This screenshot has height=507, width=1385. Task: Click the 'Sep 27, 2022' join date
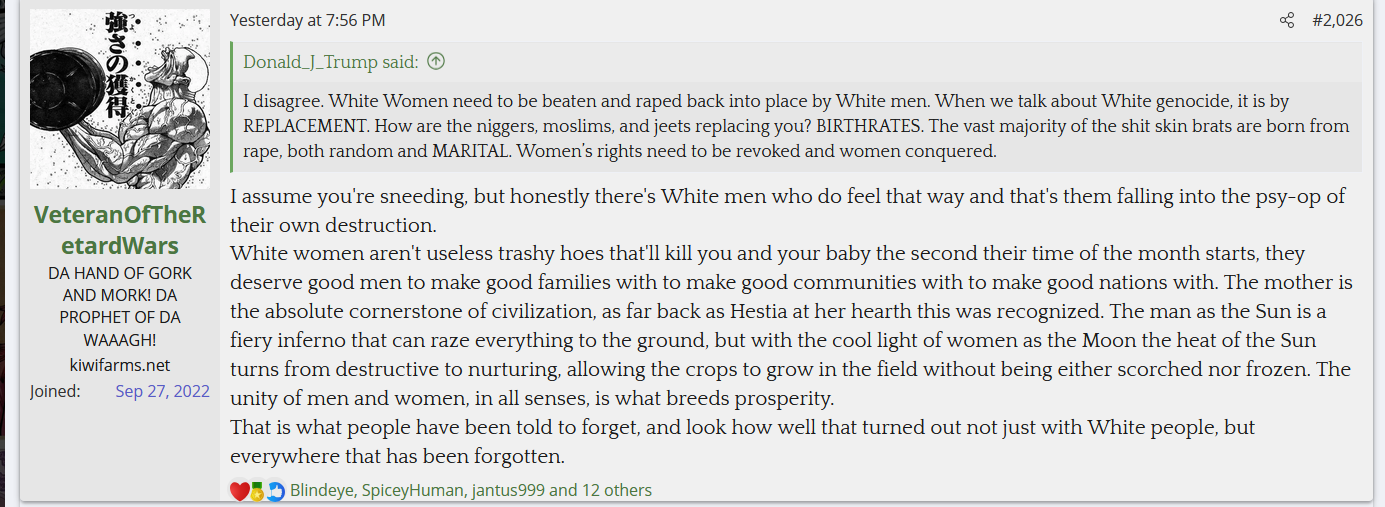click(162, 391)
